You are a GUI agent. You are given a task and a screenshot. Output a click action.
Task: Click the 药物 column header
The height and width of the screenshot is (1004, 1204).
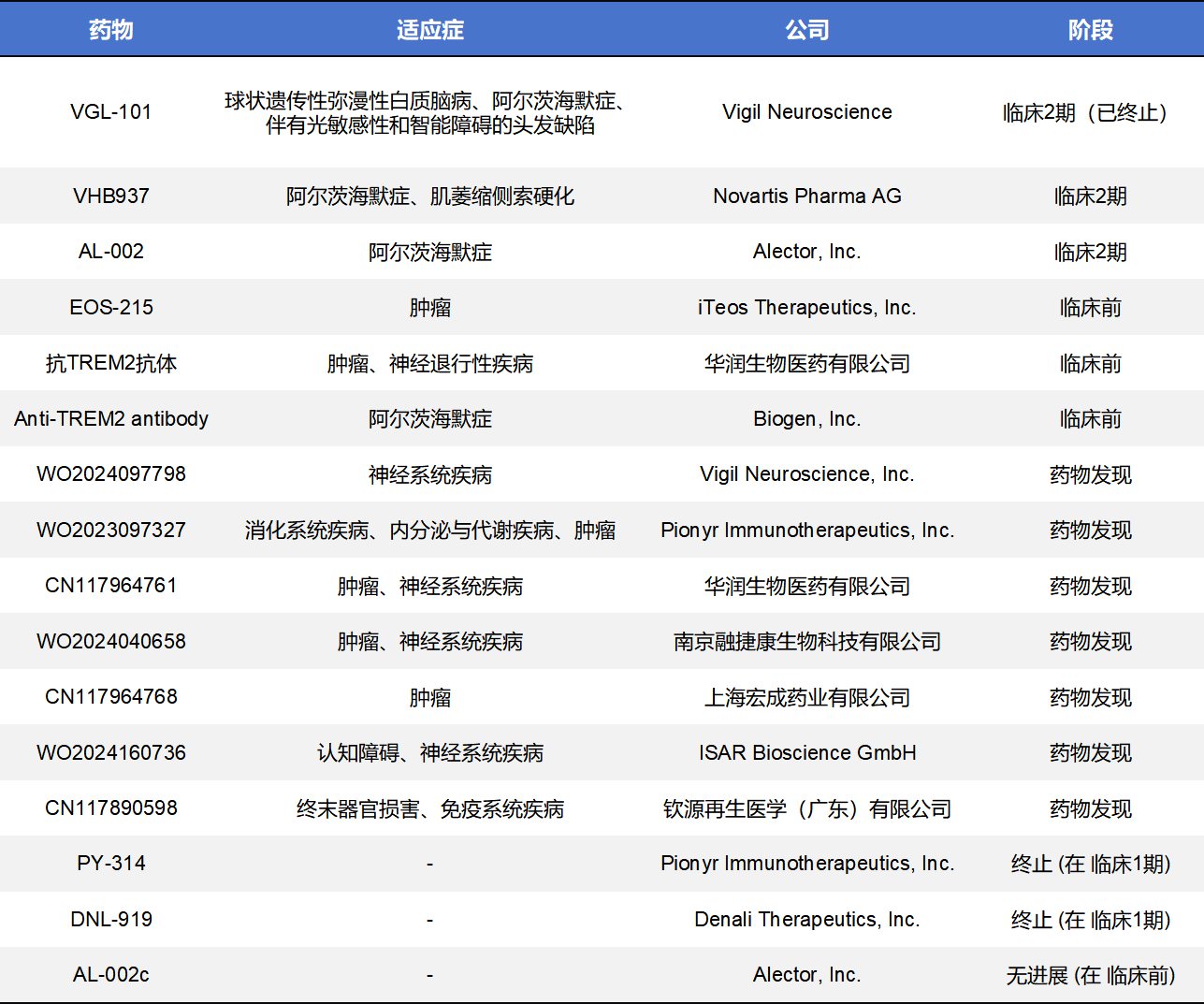(x=111, y=30)
